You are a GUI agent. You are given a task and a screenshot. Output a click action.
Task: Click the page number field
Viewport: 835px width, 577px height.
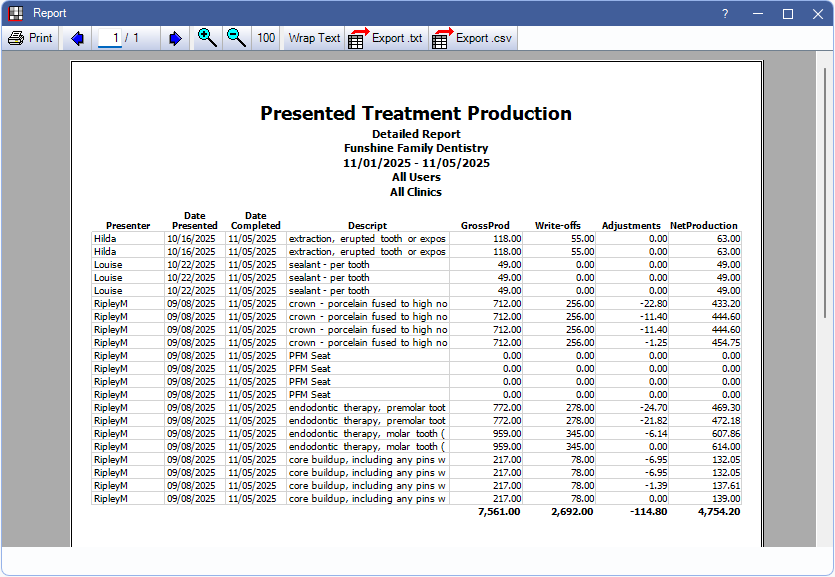(x=116, y=38)
